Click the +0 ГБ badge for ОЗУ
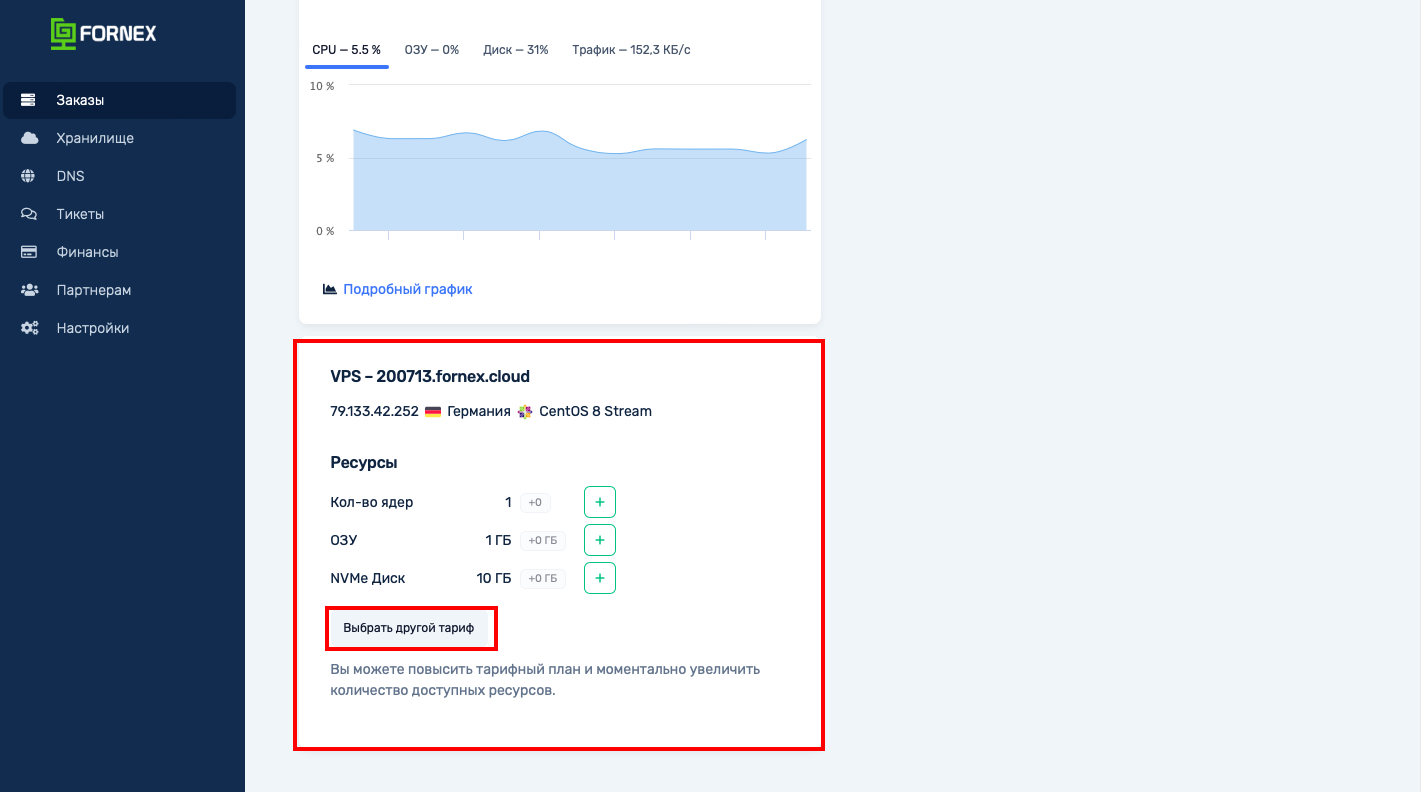The width and height of the screenshot is (1421, 792). (543, 540)
